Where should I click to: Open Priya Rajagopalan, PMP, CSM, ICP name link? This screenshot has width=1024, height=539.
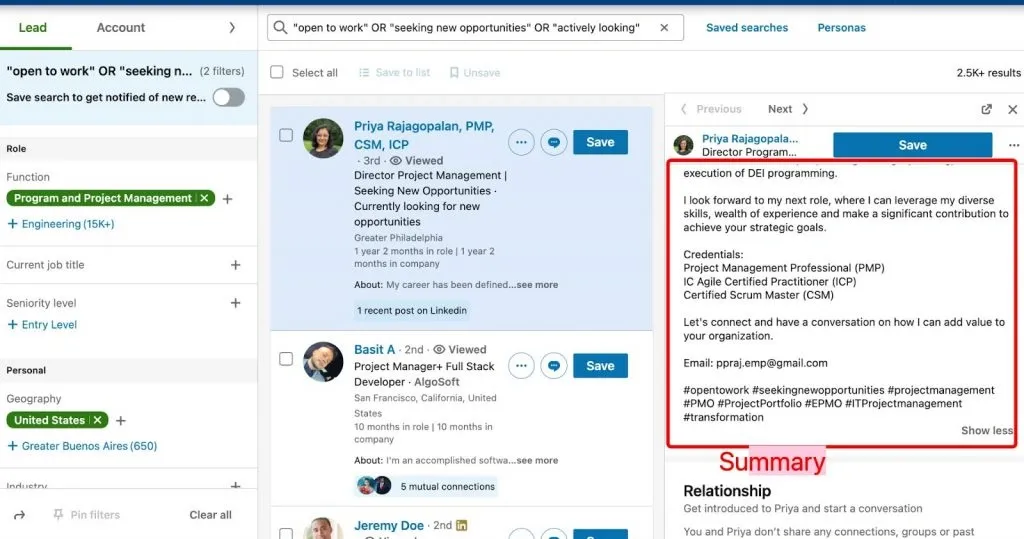[424, 135]
